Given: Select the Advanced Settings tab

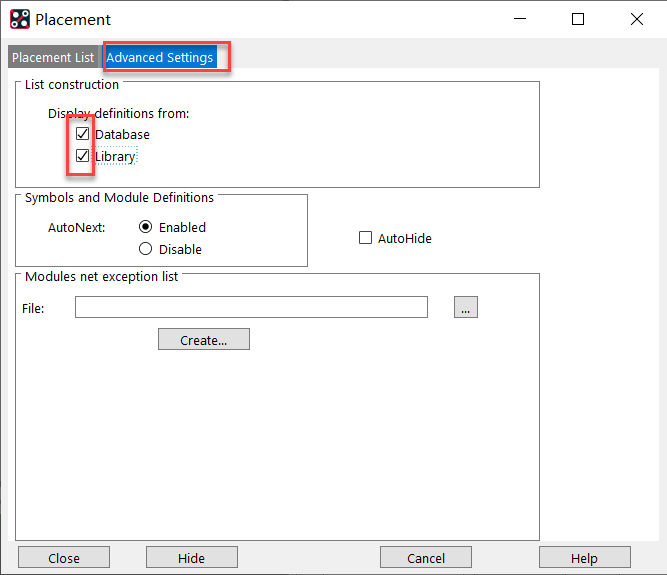Looking at the screenshot, I should click(x=160, y=57).
